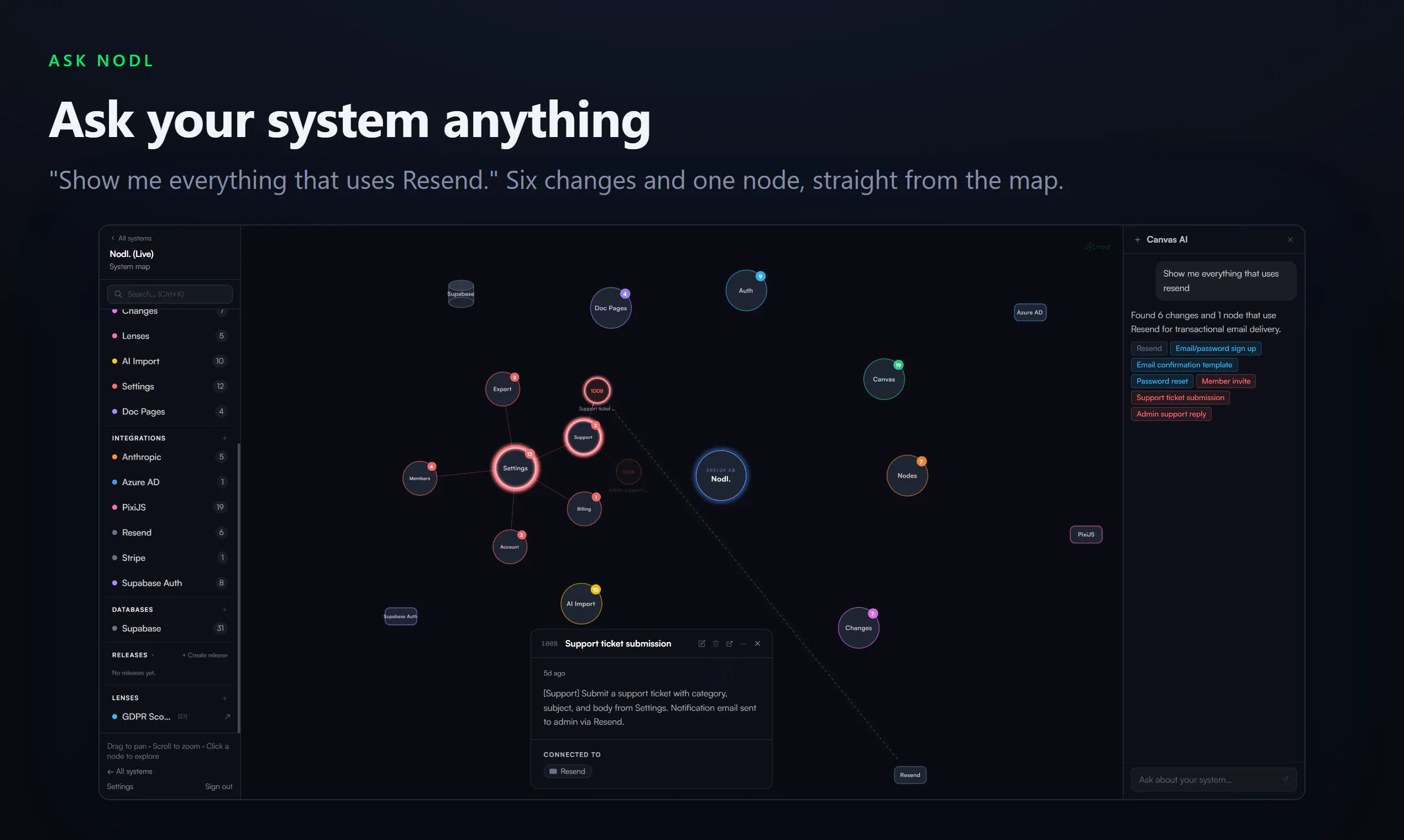
Task: Select Supabase Auth in sidebar
Action: (170, 583)
